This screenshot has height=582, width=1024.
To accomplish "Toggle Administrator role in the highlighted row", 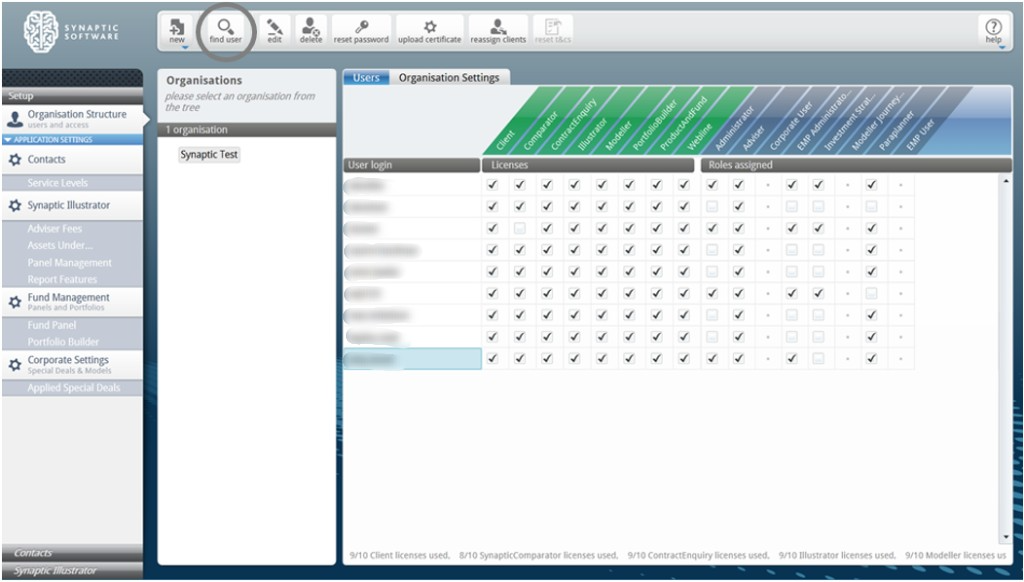I will [712, 358].
